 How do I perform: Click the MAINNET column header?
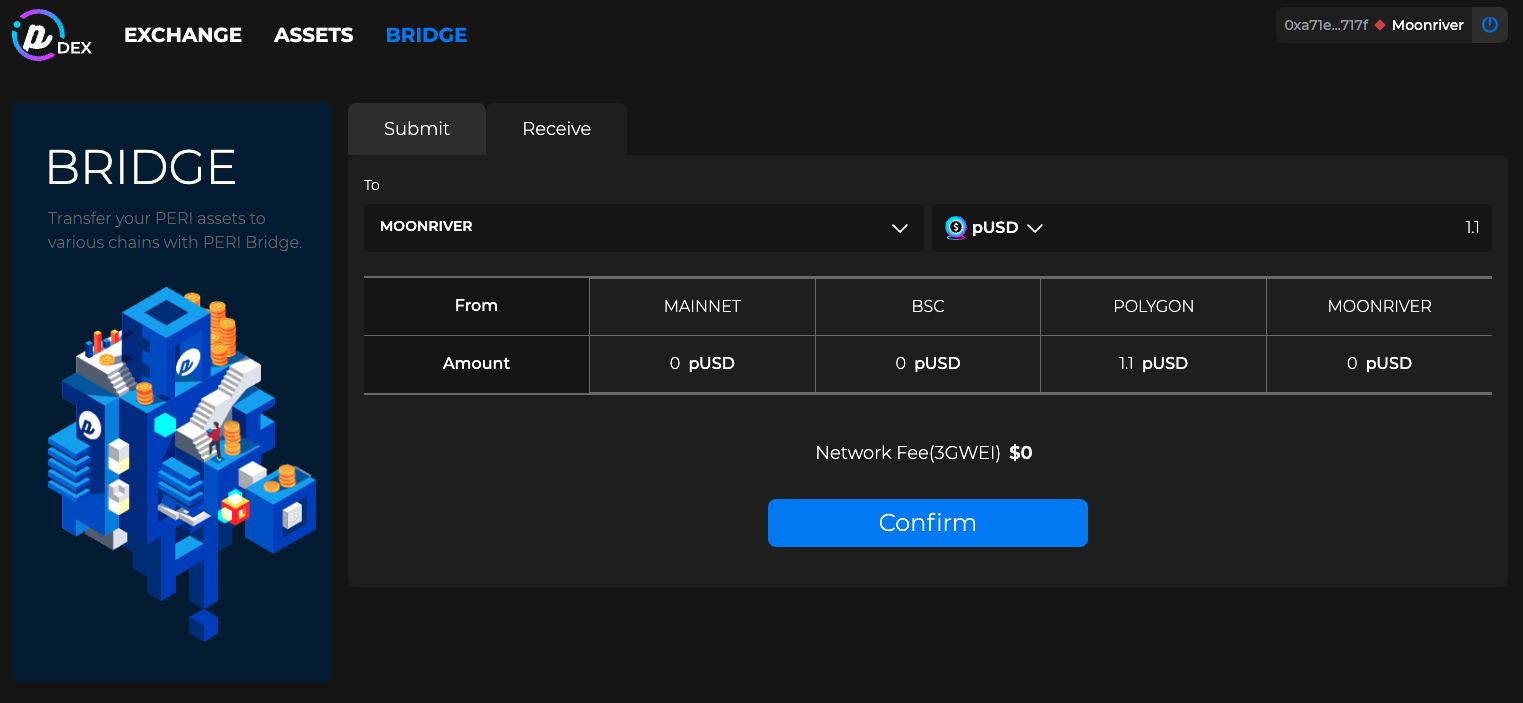(x=702, y=306)
